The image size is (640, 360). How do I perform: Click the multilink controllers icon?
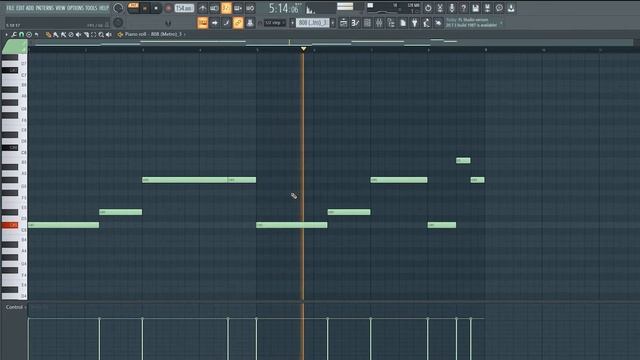pos(250,23)
